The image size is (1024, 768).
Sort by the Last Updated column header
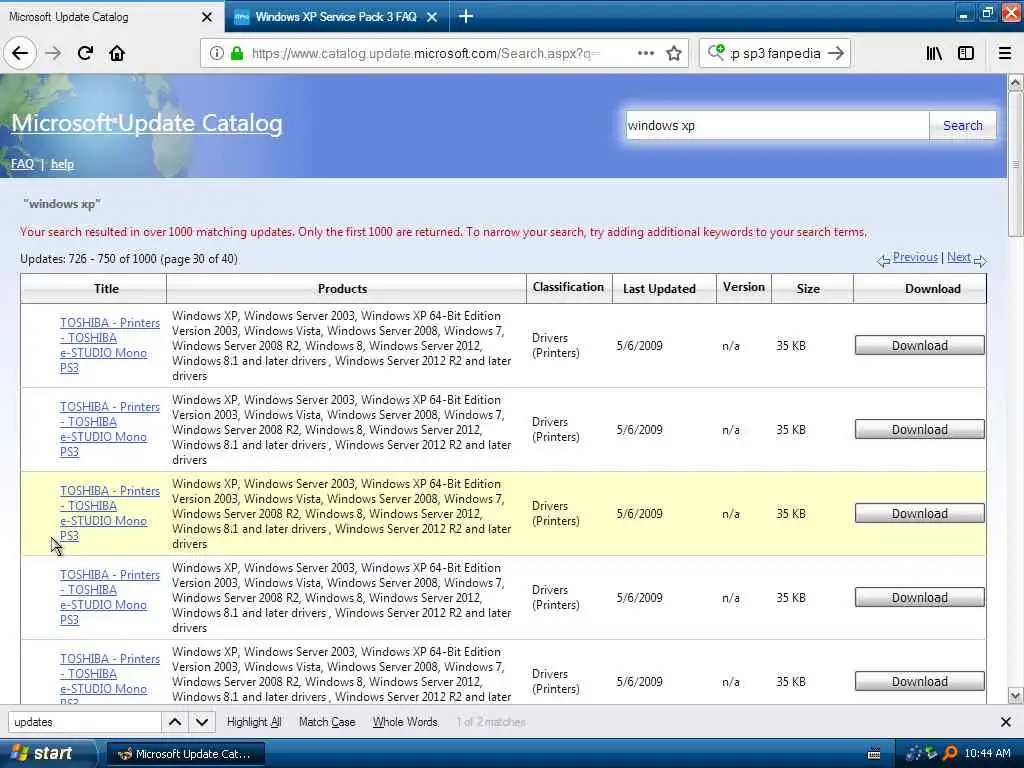[659, 289]
